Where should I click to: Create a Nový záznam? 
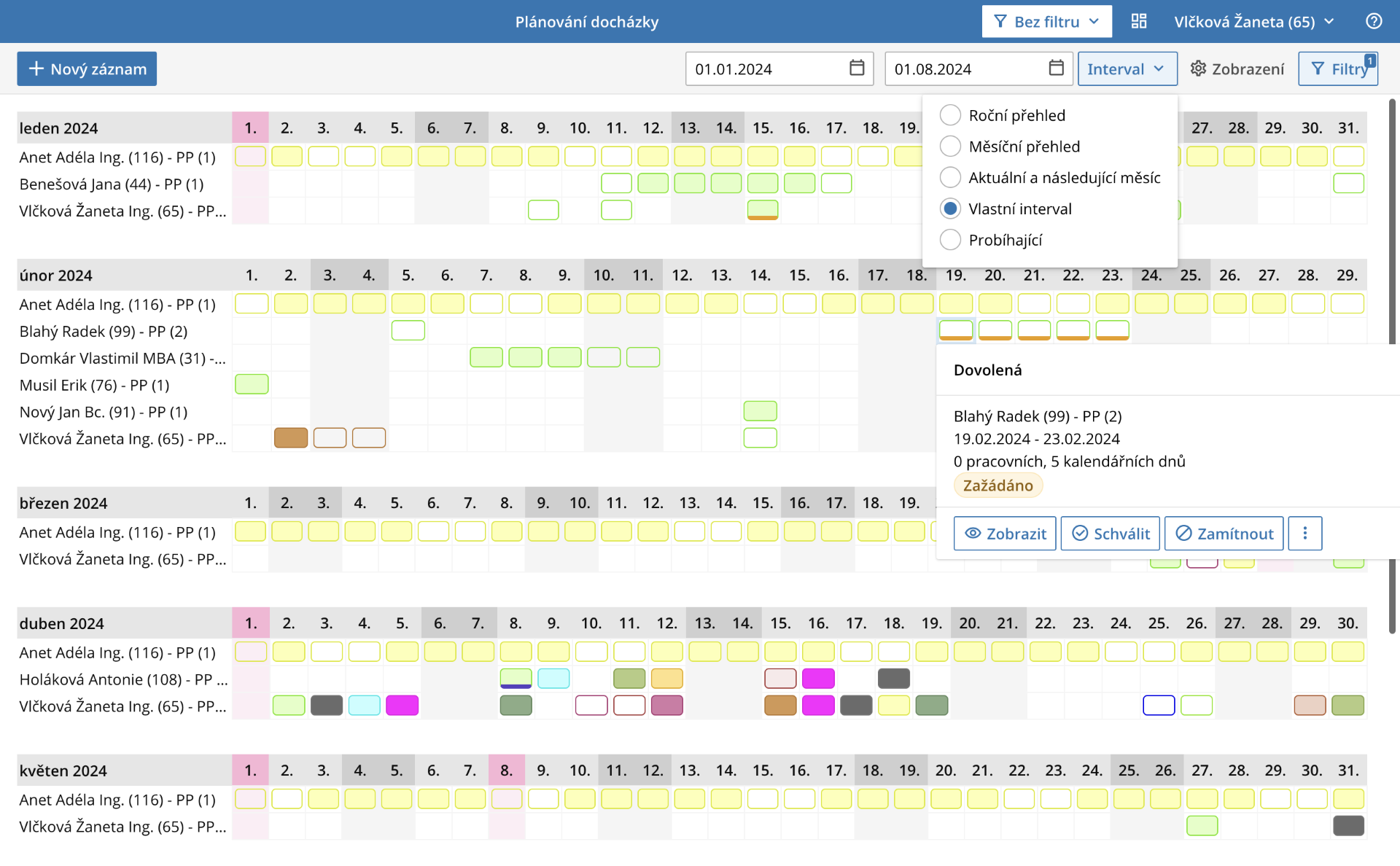click(x=87, y=69)
